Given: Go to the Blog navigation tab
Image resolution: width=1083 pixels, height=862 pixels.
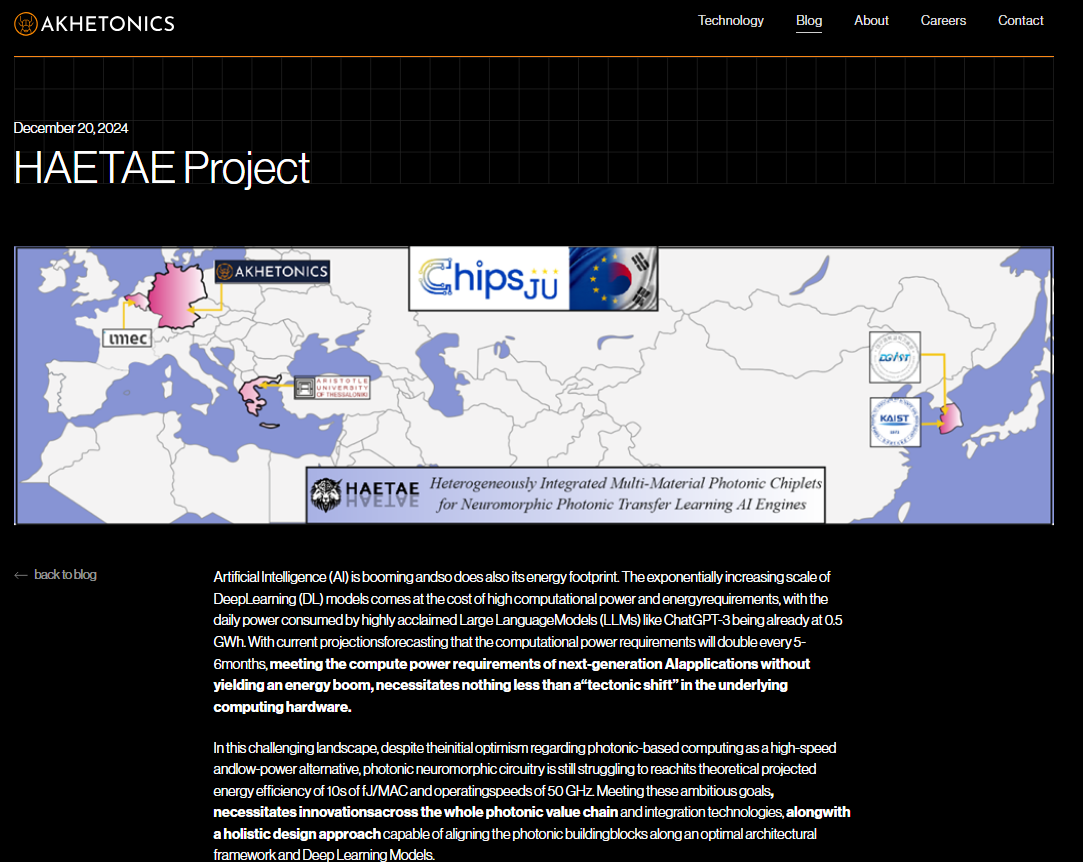Looking at the screenshot, I should coord(809,21).
